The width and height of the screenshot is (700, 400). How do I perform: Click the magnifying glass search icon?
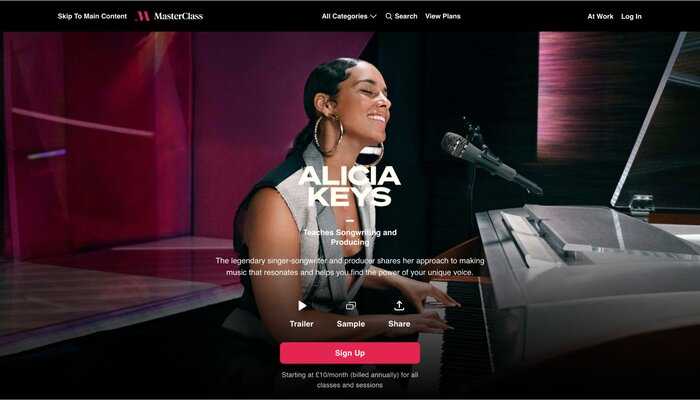coord(388,16)
